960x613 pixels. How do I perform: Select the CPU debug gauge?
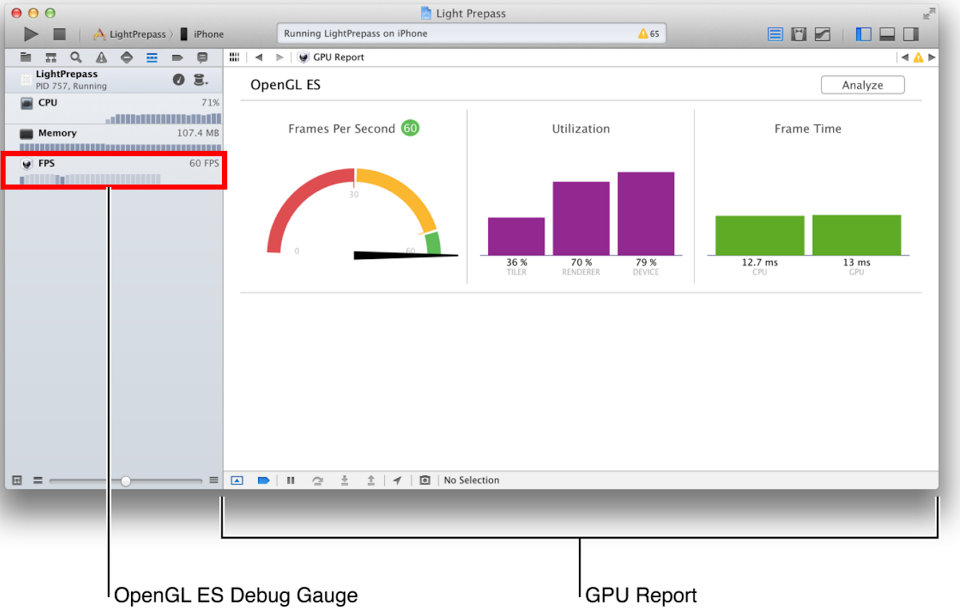click(x=114, y=109)
